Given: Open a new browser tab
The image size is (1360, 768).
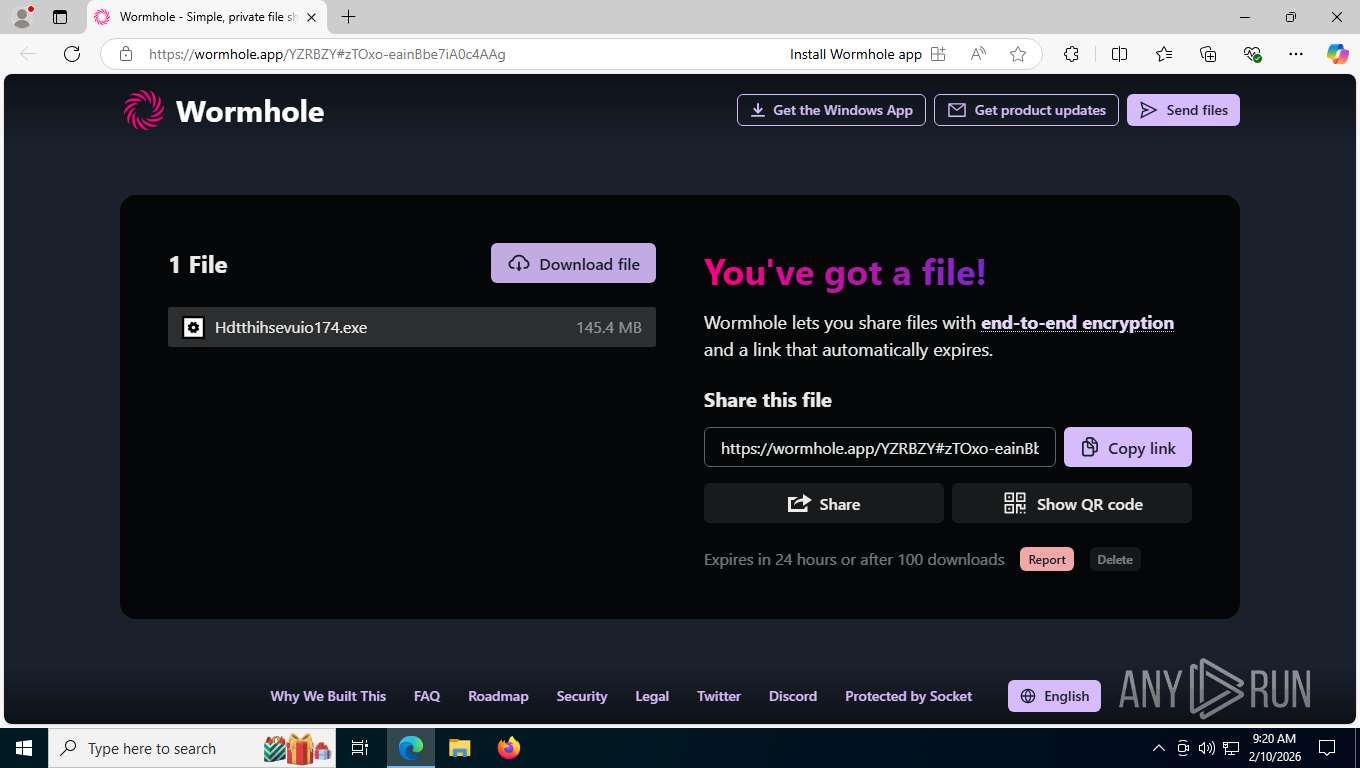Looking at the screenshot, I should point(348,17).
